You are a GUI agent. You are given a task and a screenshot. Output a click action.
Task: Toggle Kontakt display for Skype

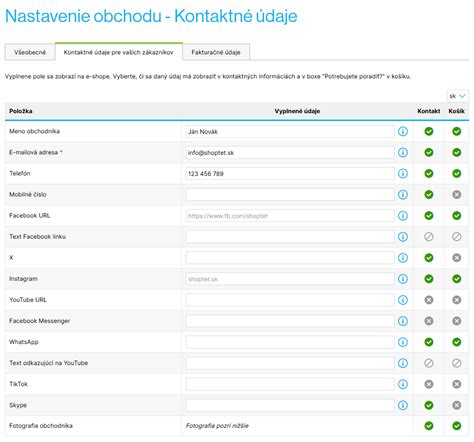point(429,405)
